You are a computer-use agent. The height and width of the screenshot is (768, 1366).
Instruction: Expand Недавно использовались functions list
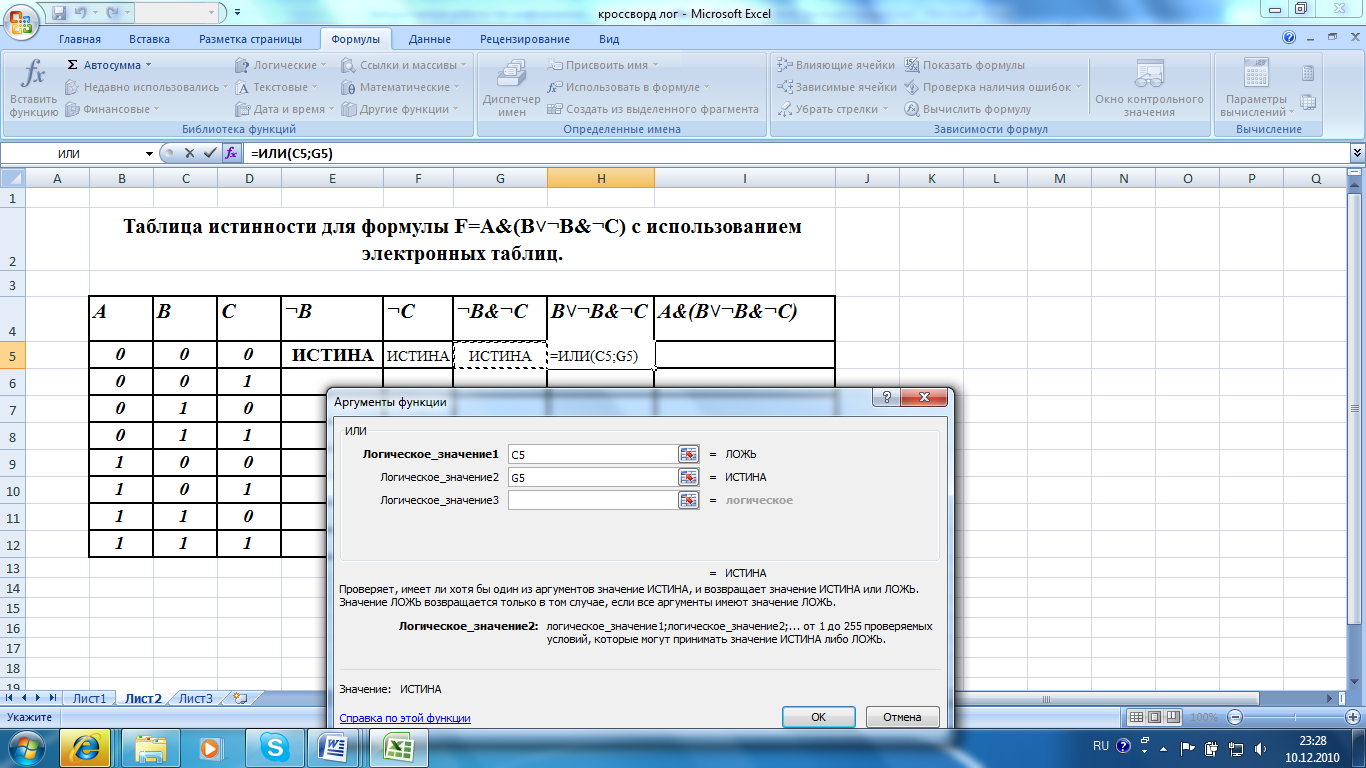(146, 87)
